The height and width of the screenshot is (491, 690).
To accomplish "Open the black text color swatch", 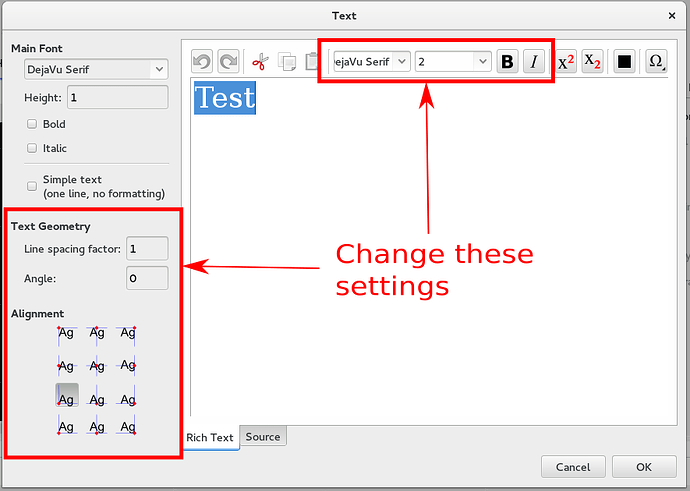I will pyautogui.click(x=625, y=61).
